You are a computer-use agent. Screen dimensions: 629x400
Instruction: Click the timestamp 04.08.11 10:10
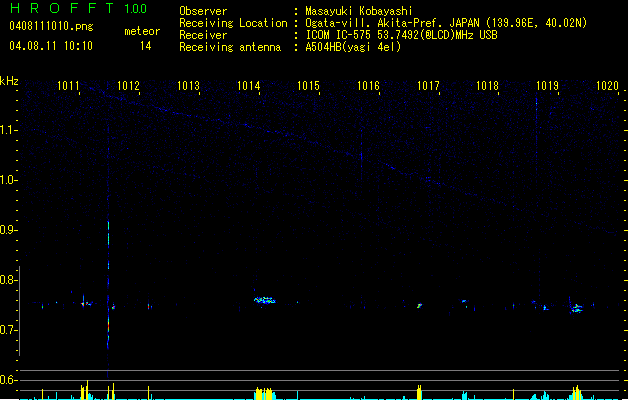(x=51, y=46)
